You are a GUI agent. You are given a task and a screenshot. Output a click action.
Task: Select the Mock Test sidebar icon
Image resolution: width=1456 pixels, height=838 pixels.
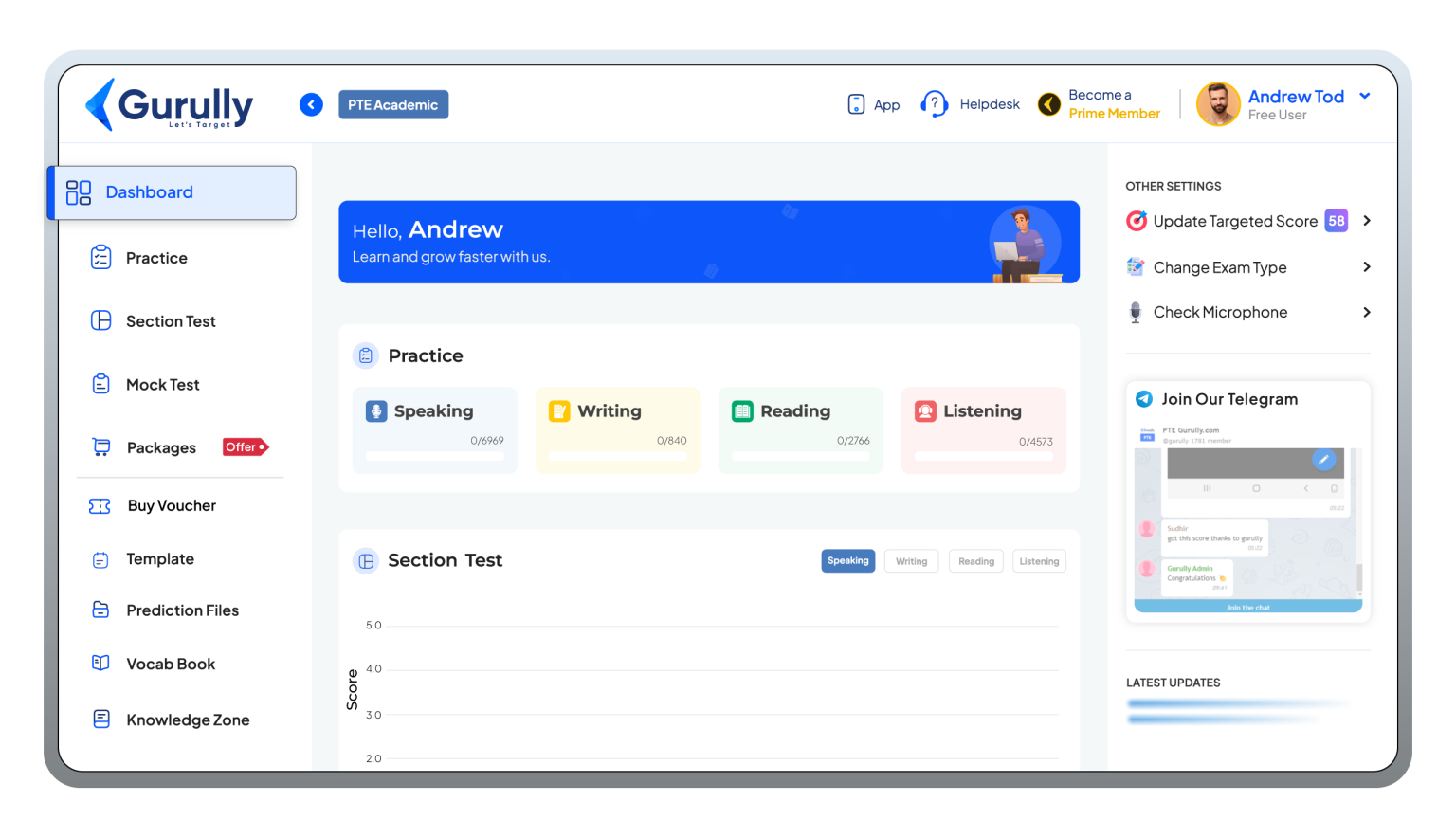(x=101, y=384)
